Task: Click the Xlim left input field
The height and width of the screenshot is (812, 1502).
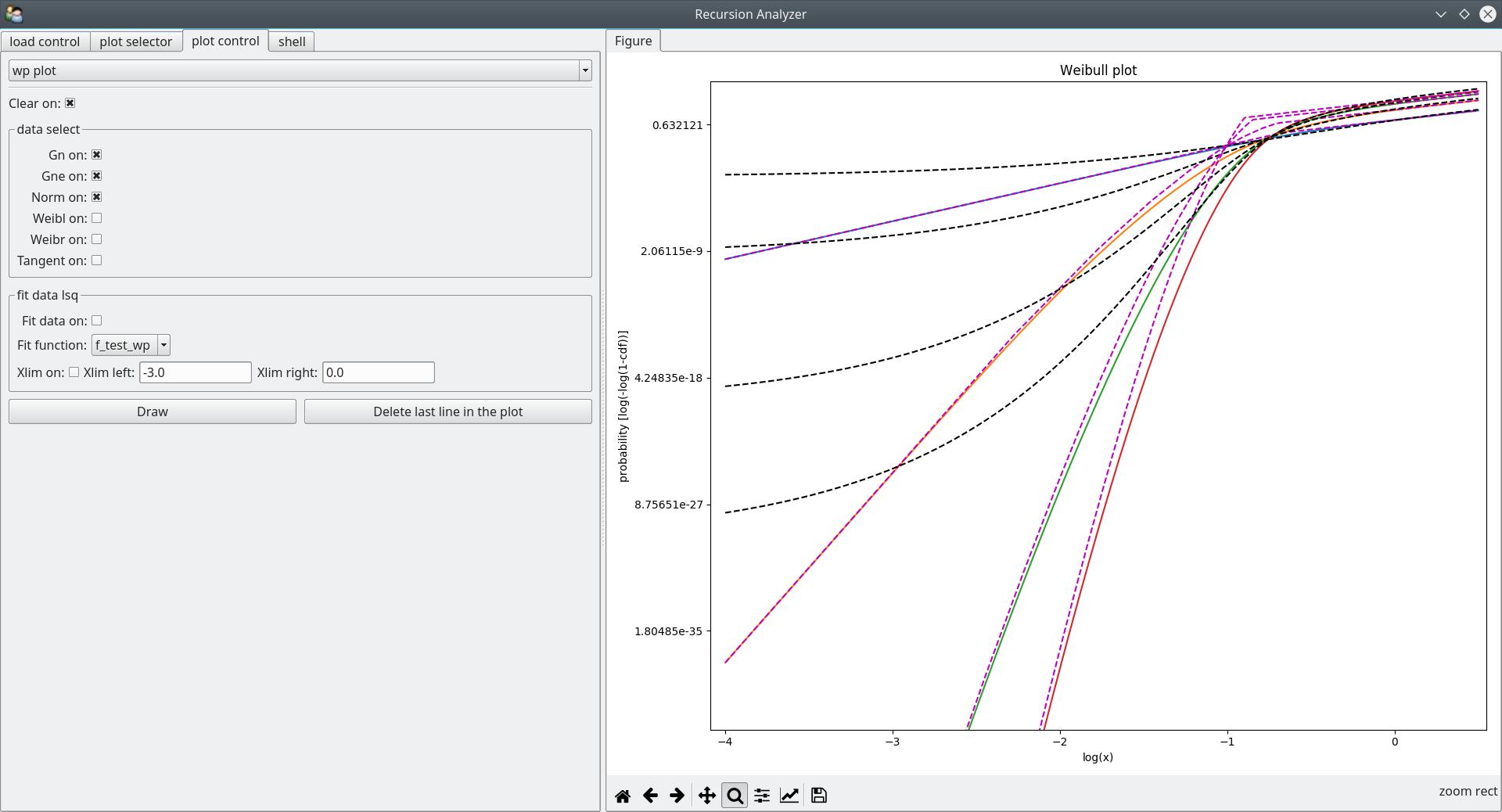Action: click(195, 372)
